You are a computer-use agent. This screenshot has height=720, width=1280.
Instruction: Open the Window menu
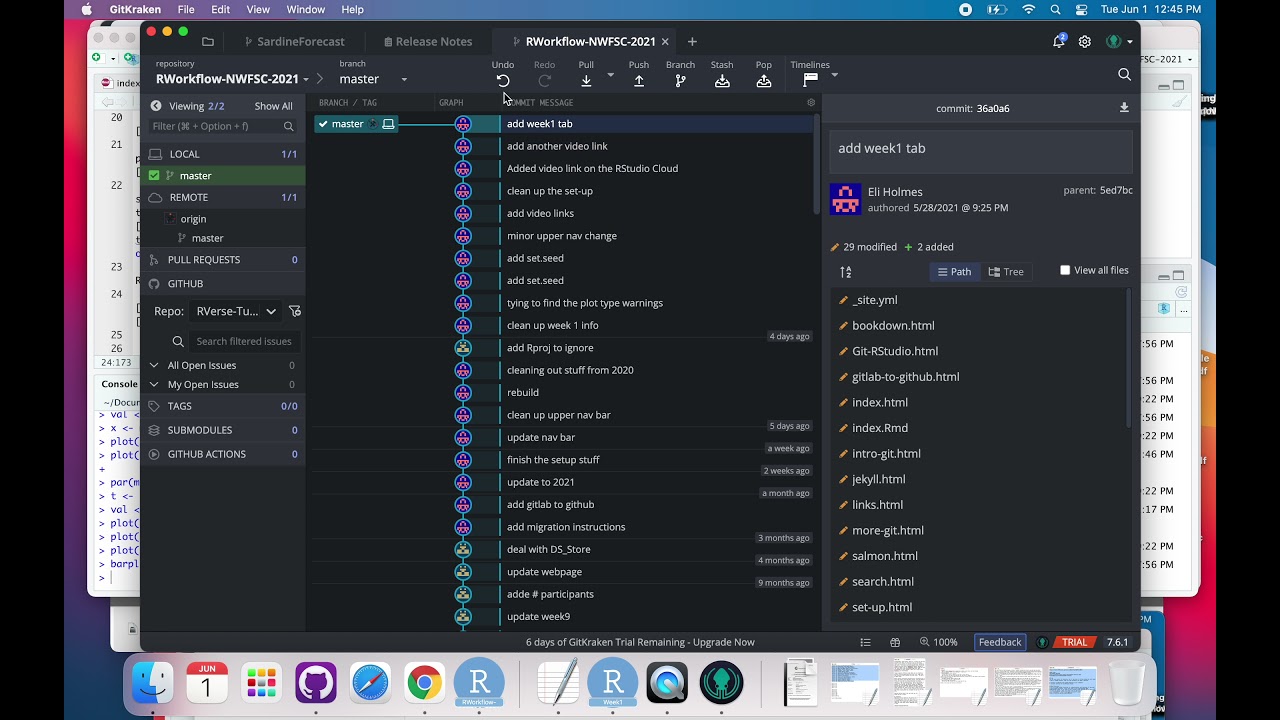[305, 9]
